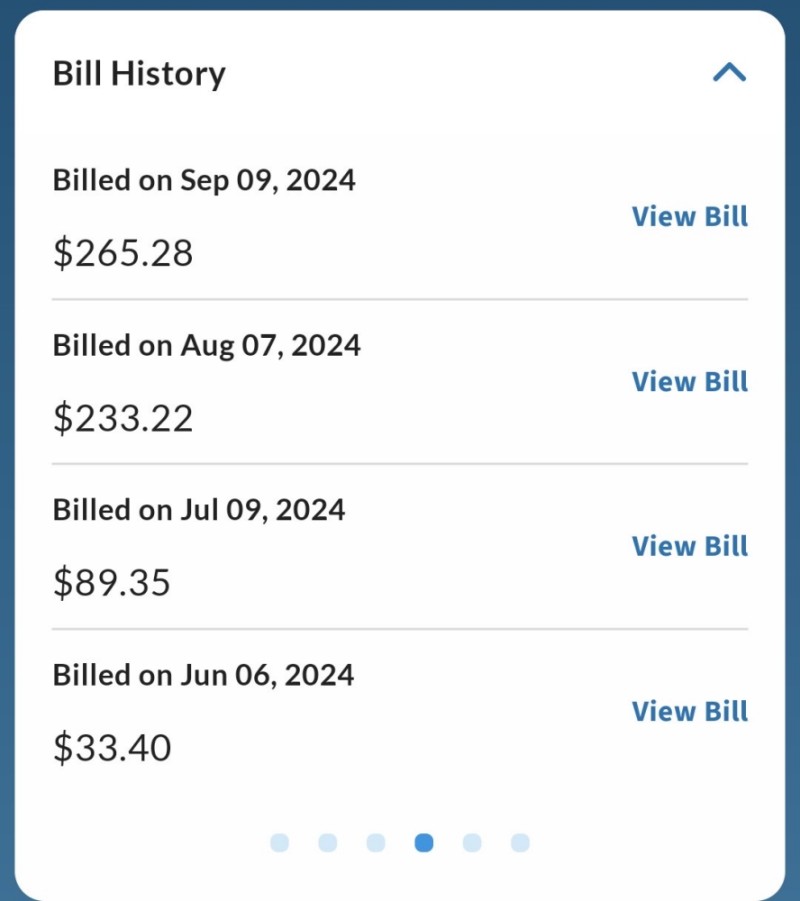
Task: Go to the first pagination dot
Action: click(x=280, y=843)
